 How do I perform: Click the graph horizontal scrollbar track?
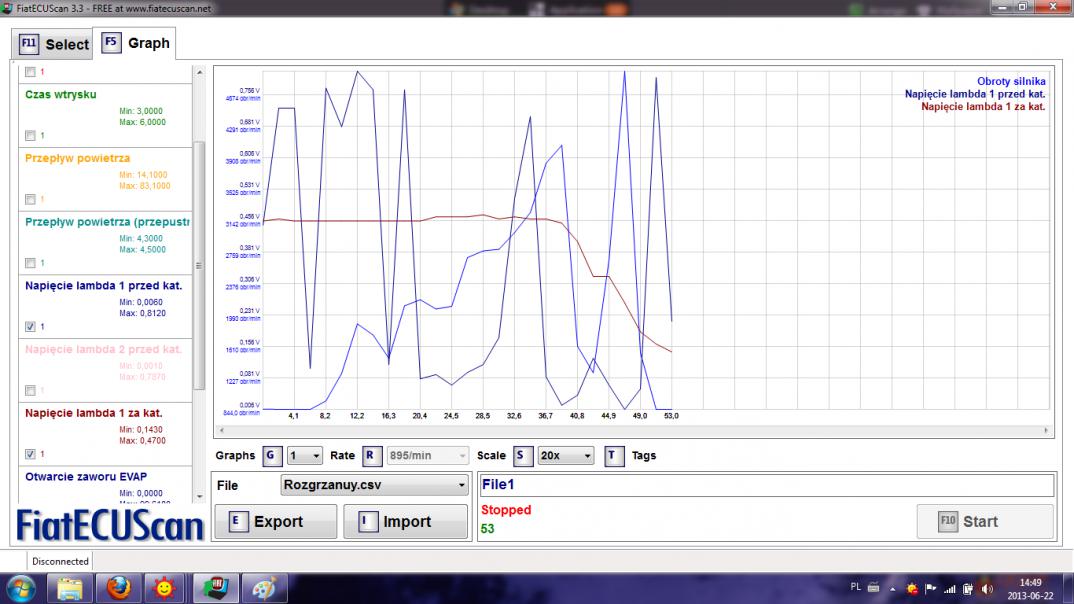coord(633,431)
